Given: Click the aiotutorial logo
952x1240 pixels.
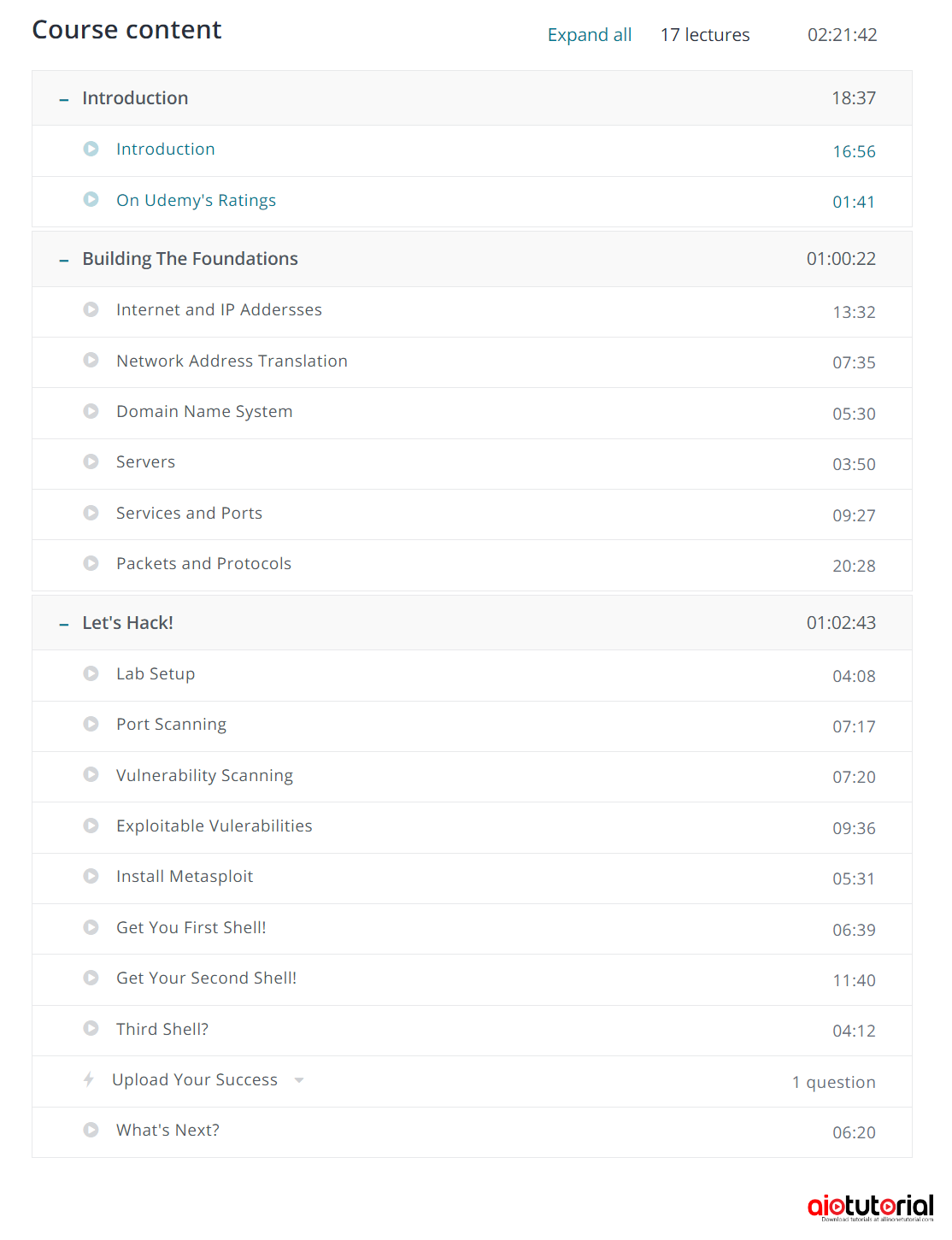Looking at the screenshot, I should coord(870,1206).
